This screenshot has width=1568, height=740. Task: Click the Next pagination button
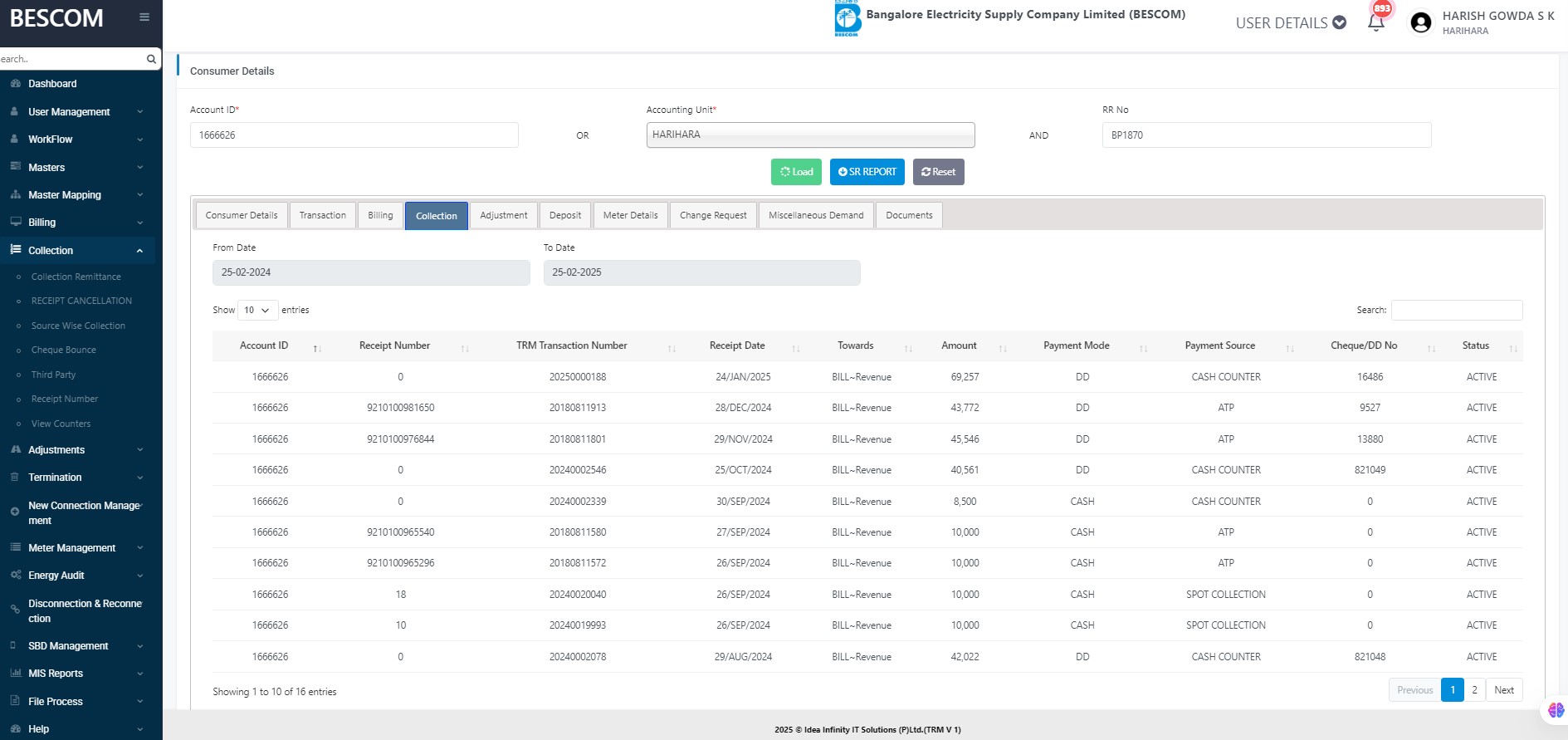1503,690
